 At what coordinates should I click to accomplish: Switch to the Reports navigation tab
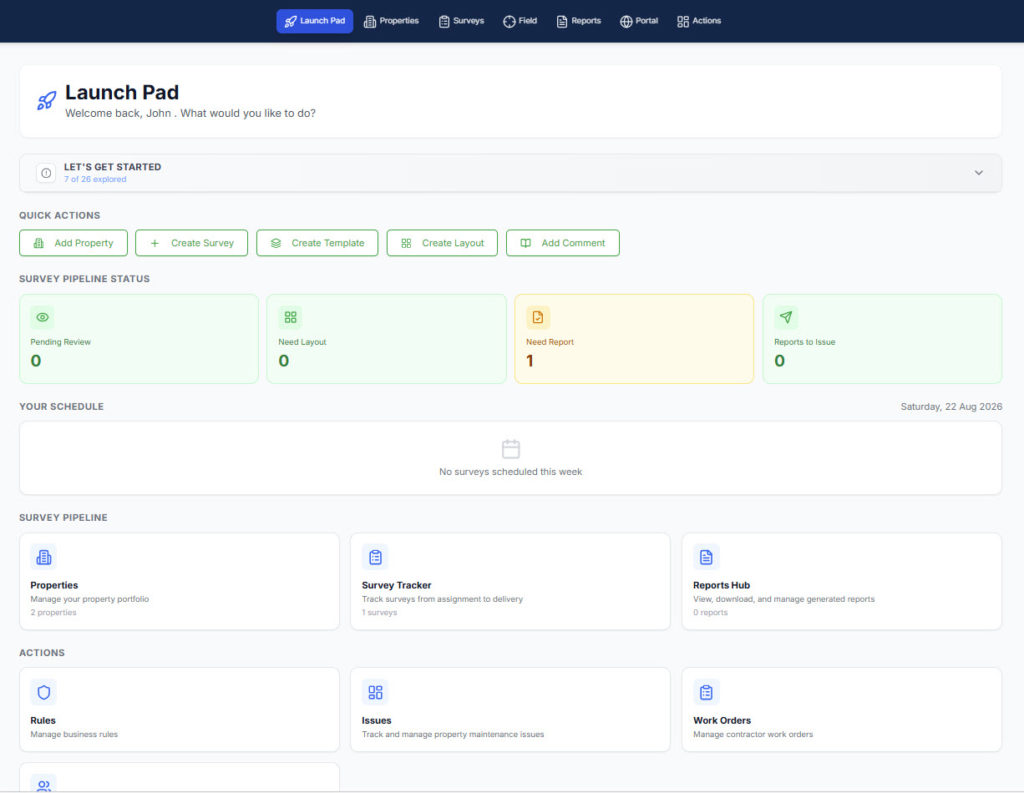tap(579, 21)
